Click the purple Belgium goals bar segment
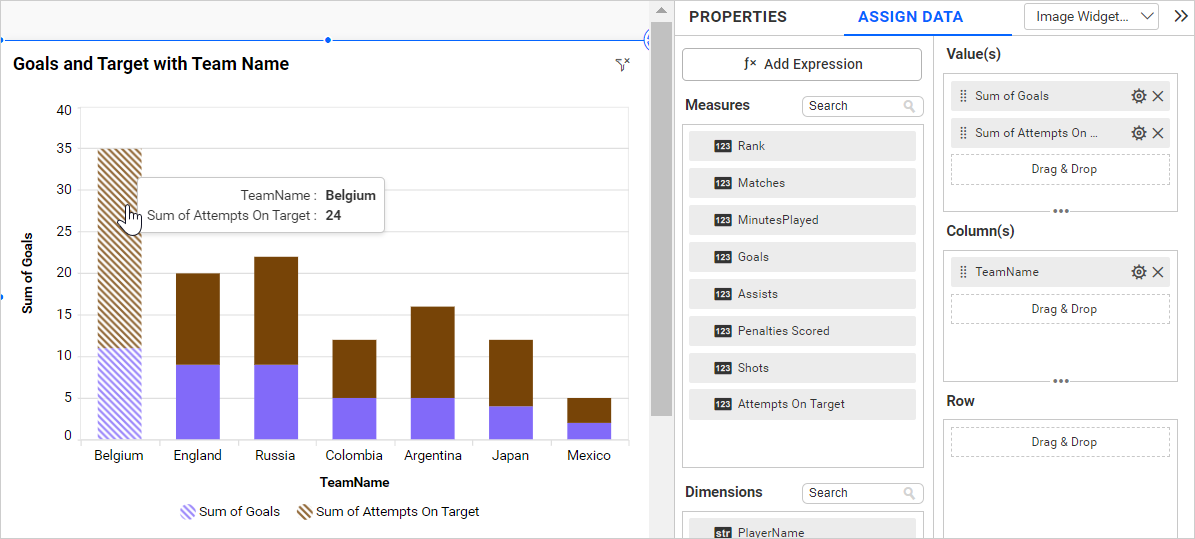Image resolution: width=1195 pixels, height=539 pixels. coord(119,393)
